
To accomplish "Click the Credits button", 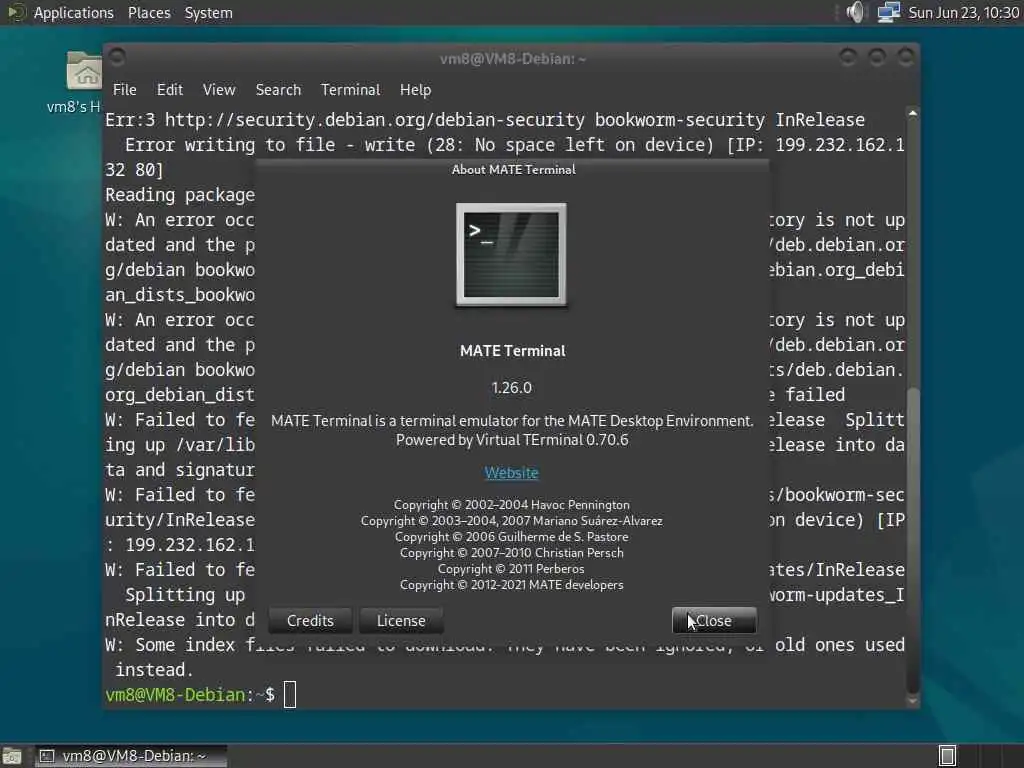I will 310,620.
